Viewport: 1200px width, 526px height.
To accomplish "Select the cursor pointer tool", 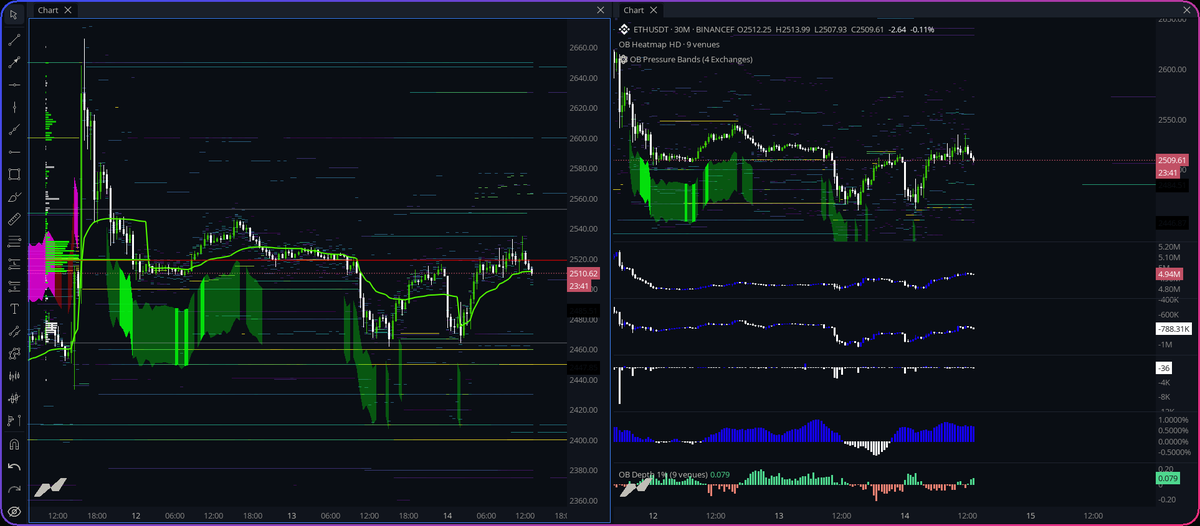I will click(14, 16).
